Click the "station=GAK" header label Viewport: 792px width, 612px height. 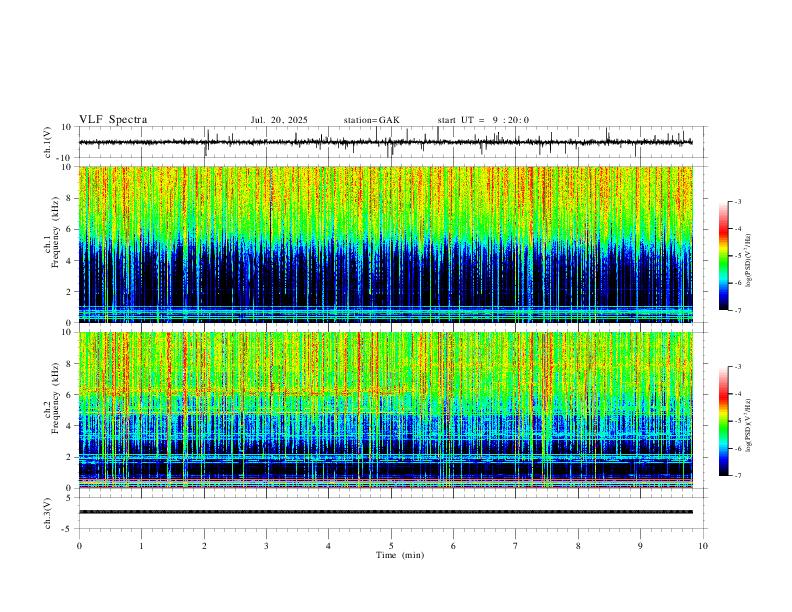pos(371,120)
